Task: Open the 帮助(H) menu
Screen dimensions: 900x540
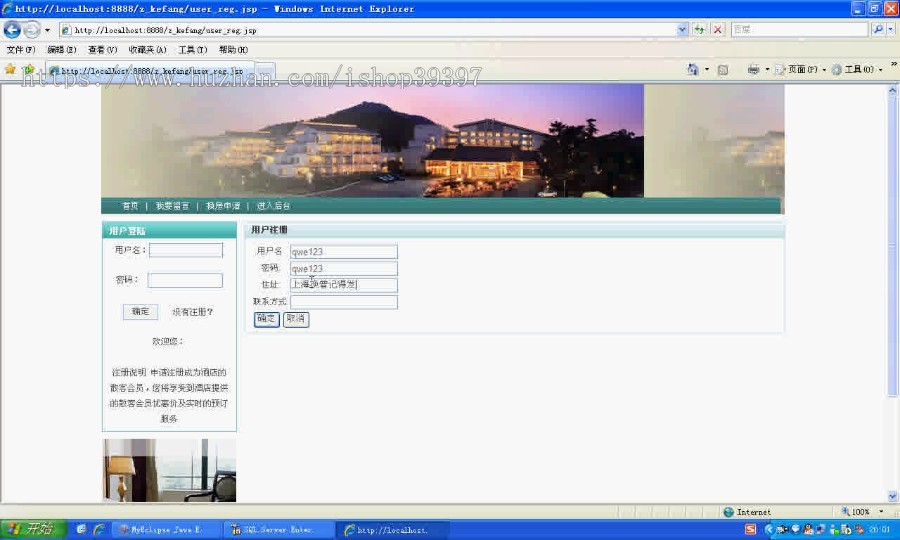Action: click(233, 50)
